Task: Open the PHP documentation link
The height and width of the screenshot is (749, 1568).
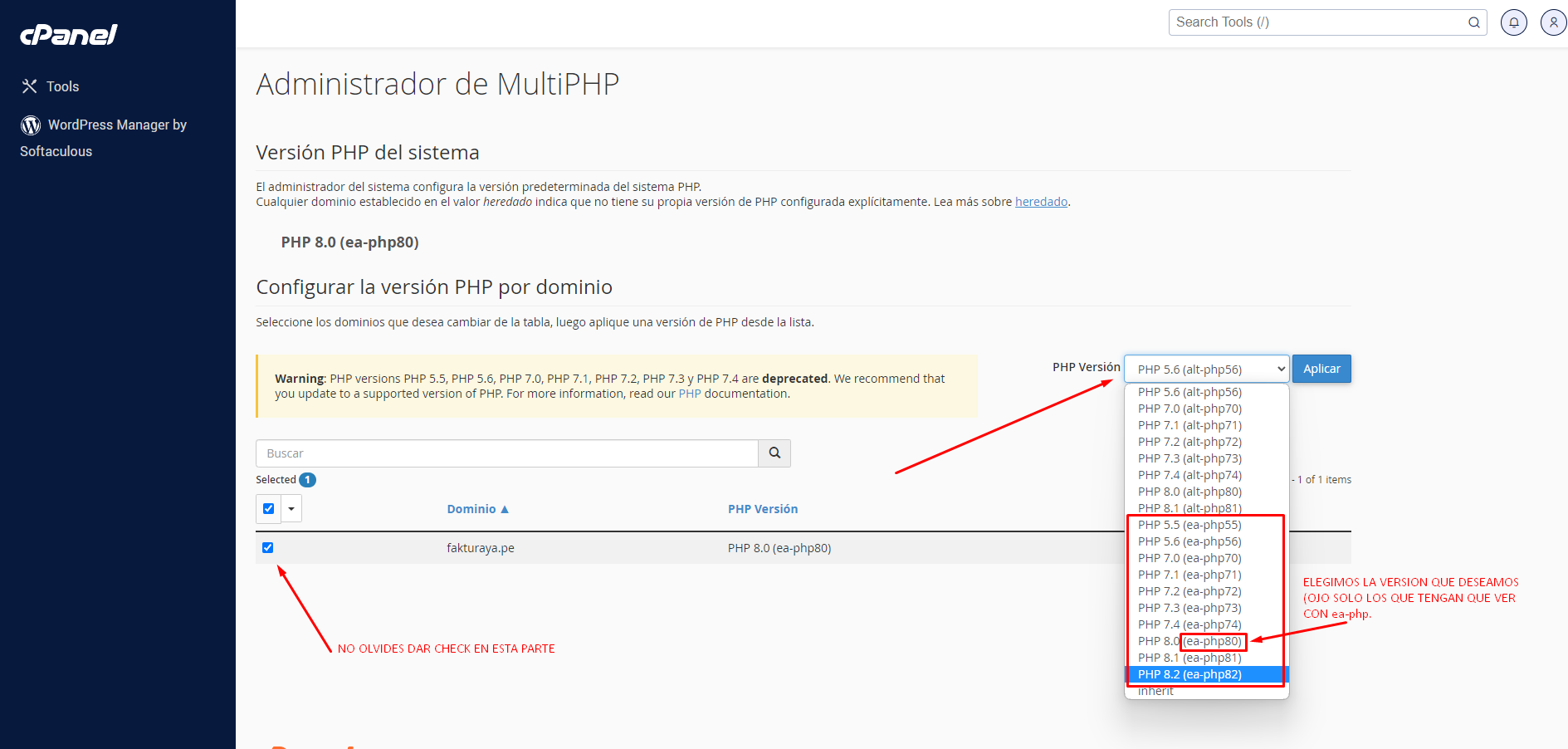Action: pos(690,394)
